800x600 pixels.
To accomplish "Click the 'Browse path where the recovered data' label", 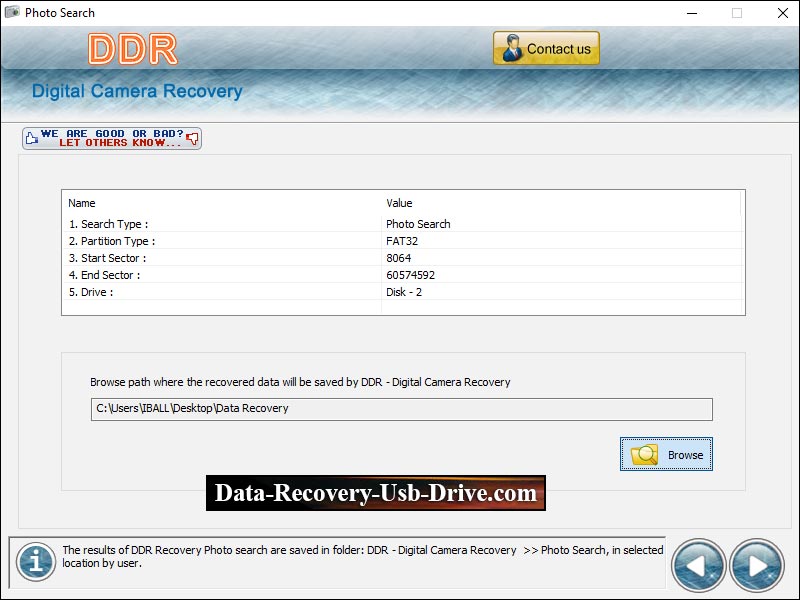I will (300, 382).
